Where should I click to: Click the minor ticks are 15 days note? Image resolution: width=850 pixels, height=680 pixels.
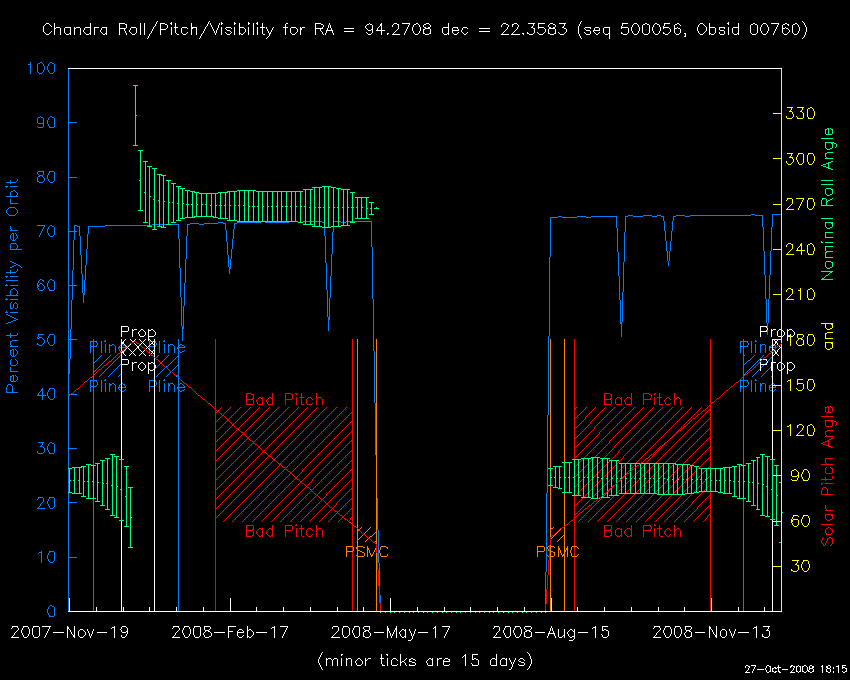tap(425, 661)
